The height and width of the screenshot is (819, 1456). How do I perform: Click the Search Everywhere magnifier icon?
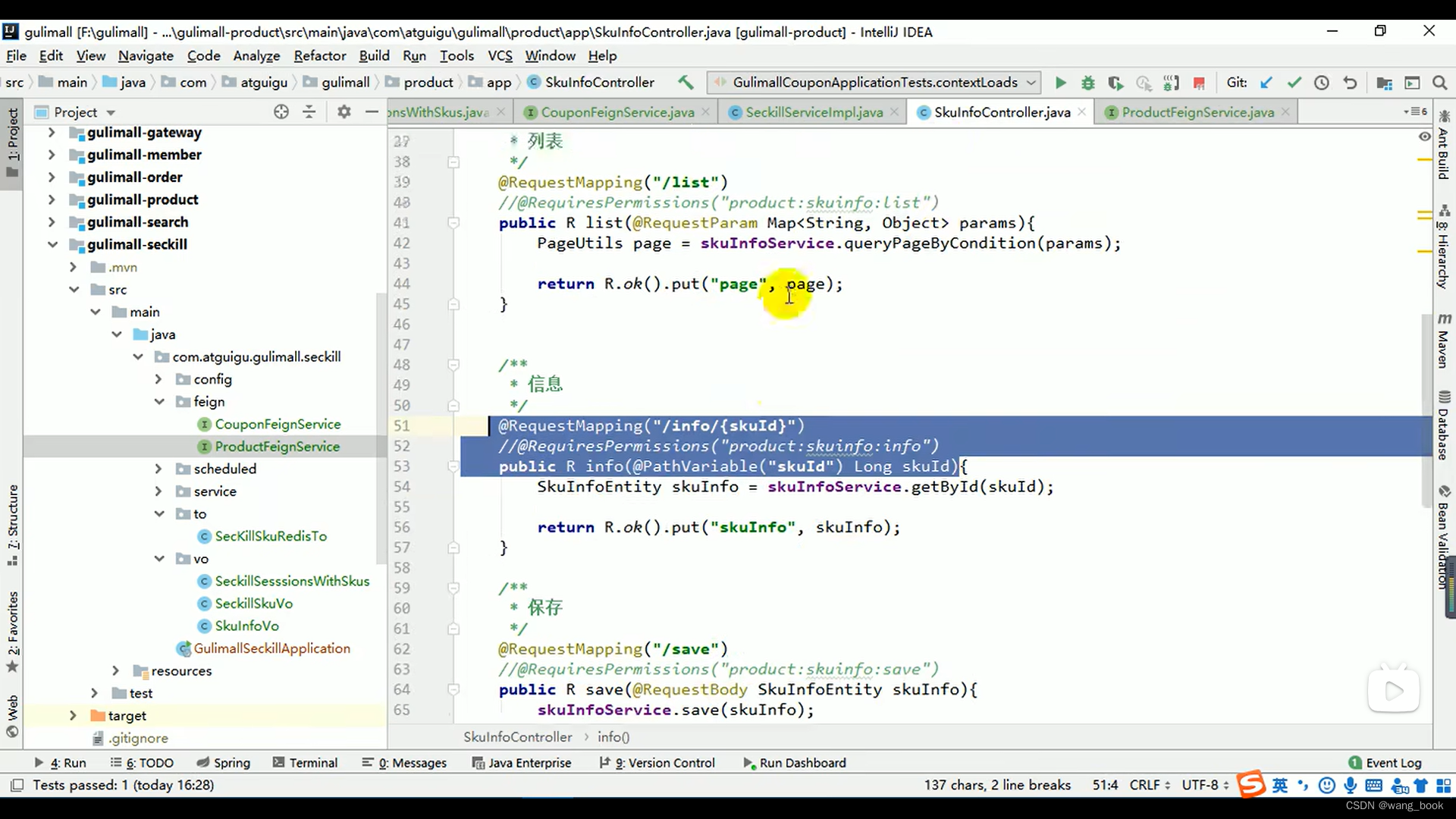point(1439,83)
